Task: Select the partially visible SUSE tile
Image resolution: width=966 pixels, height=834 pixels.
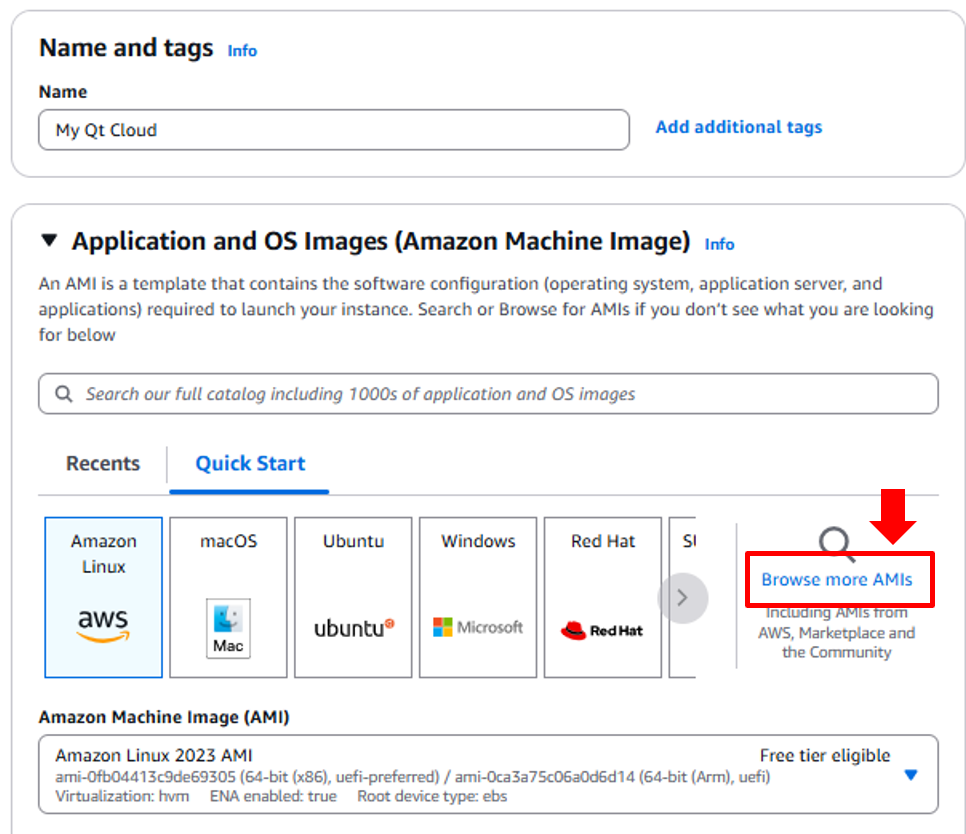Action: pyautogui.click(x=686, y=597)
